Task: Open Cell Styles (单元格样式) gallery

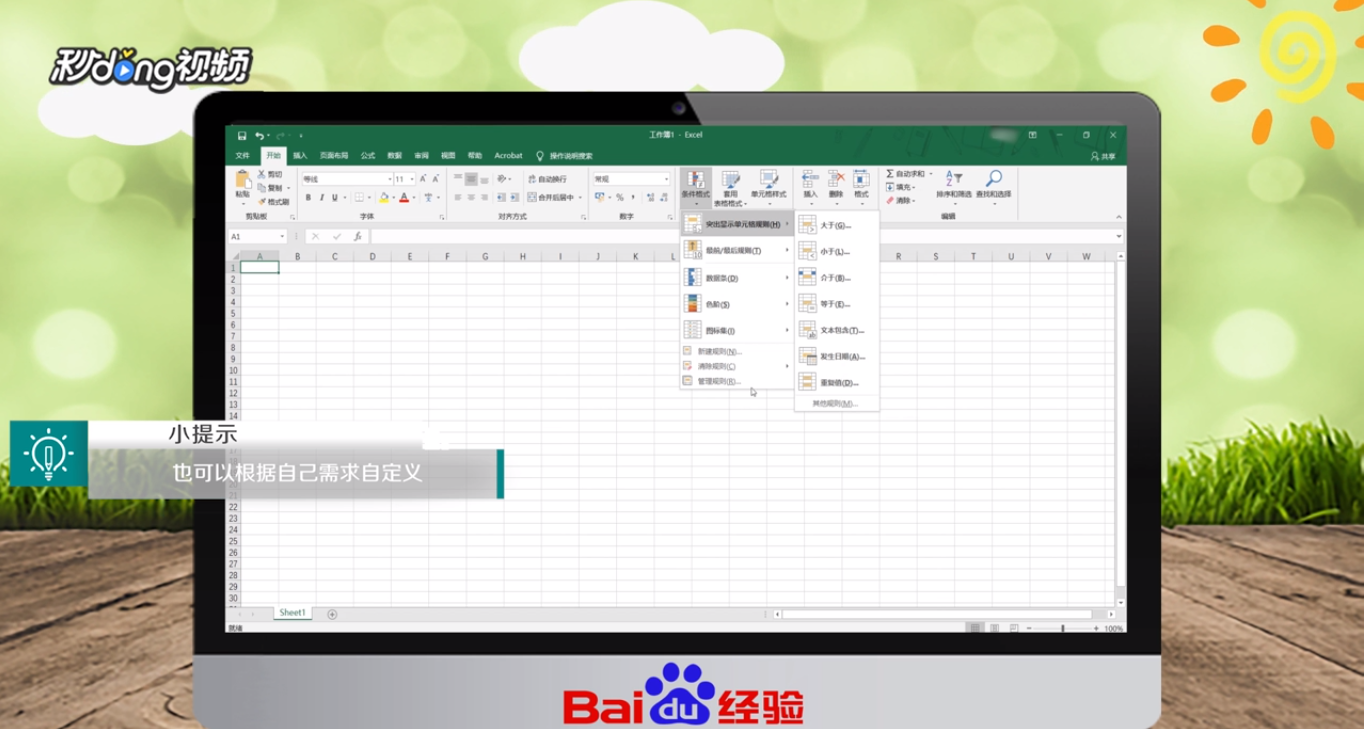Action: tap(769, 187)
